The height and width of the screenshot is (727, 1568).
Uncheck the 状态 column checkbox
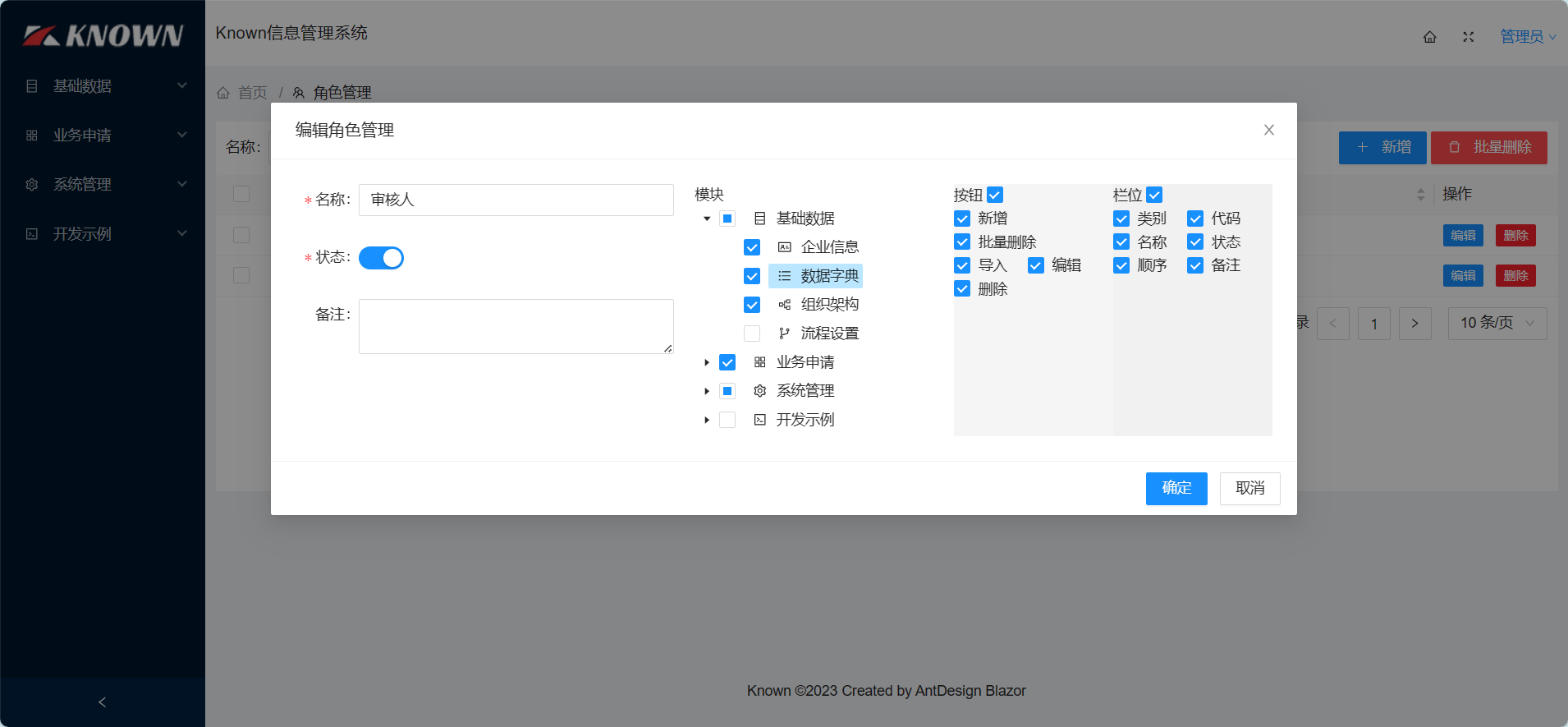click(x=1195, y=242)
